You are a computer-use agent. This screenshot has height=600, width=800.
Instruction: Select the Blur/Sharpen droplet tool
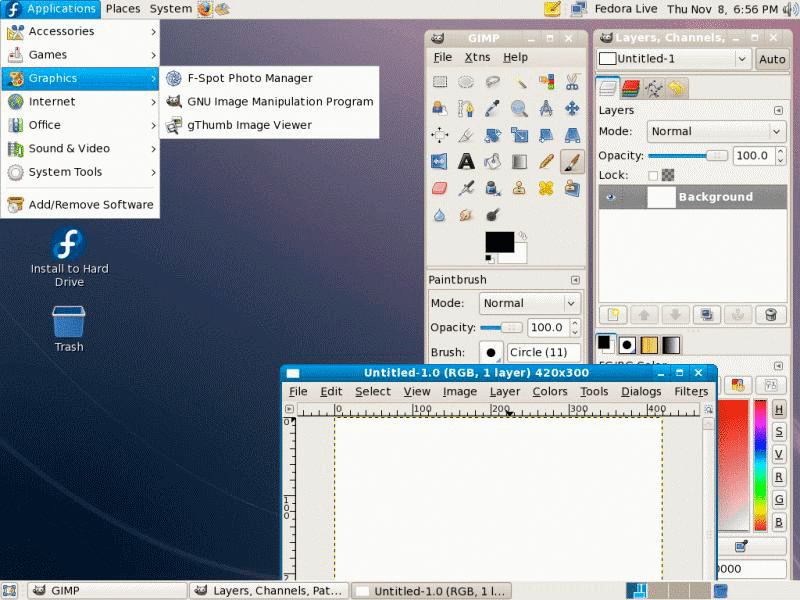[x=440, y=215]
